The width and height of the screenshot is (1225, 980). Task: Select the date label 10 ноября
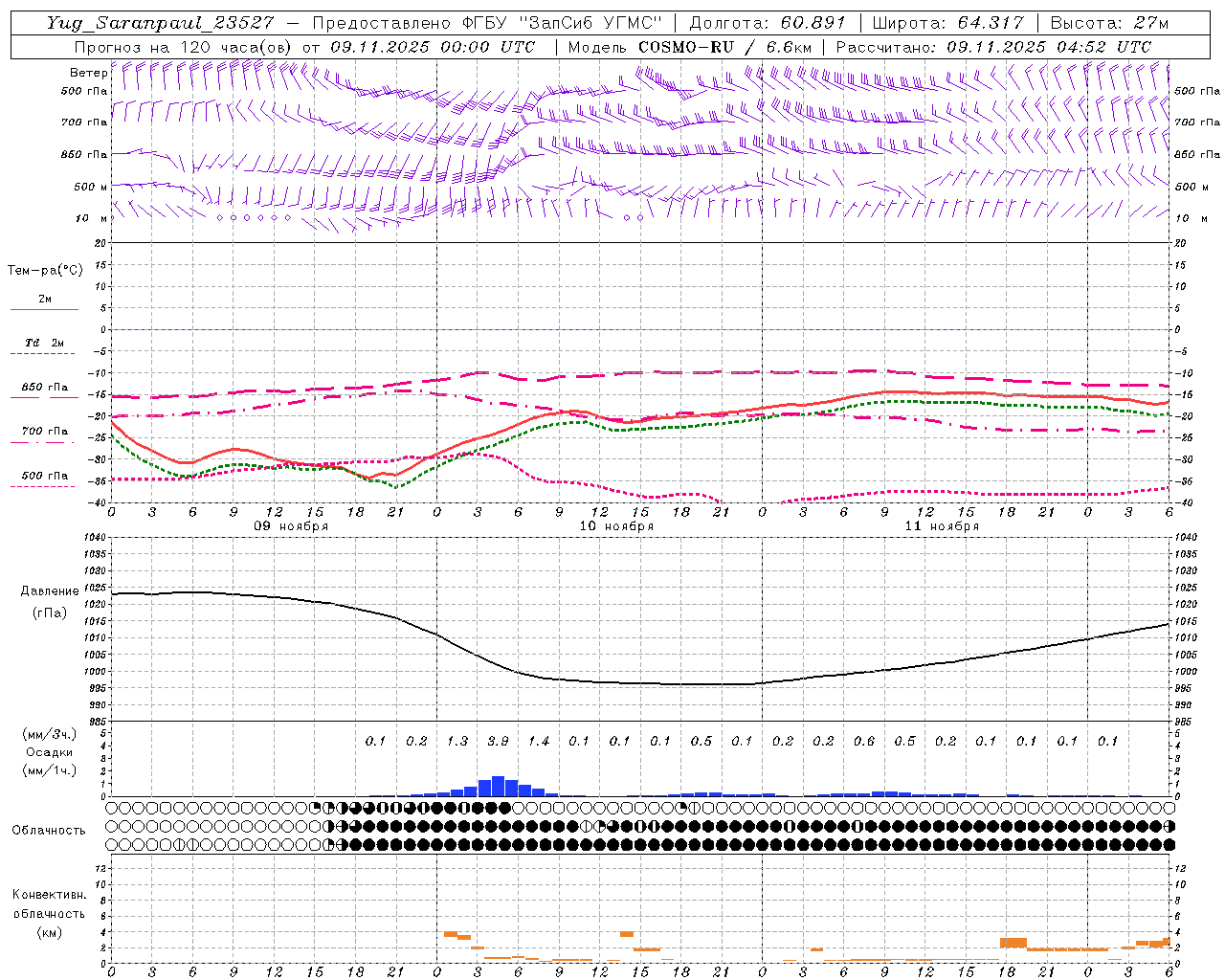pyautogui.click(x=616, y=526)
